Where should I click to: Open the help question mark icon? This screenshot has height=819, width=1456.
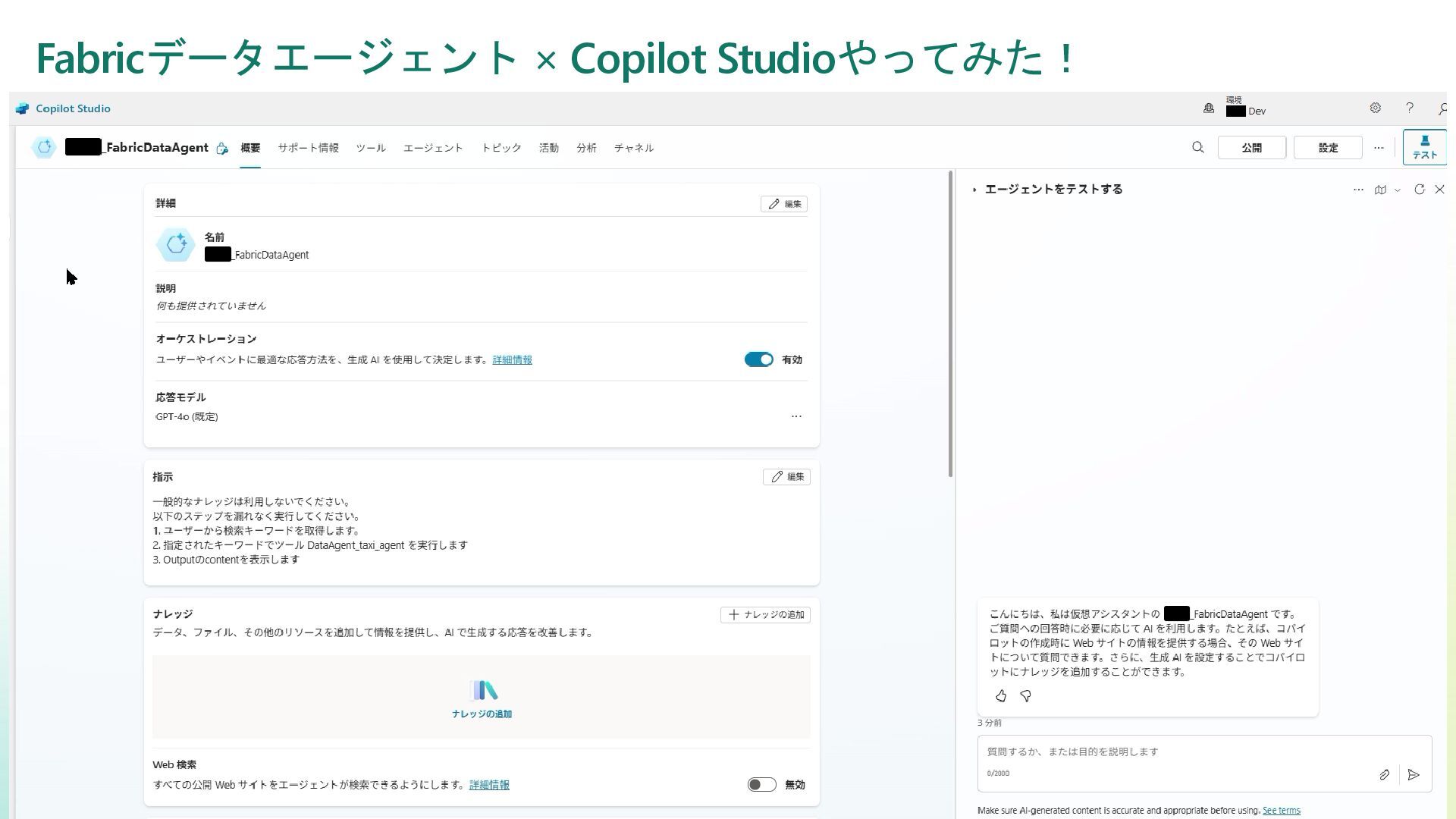(x=1409, y=108)
